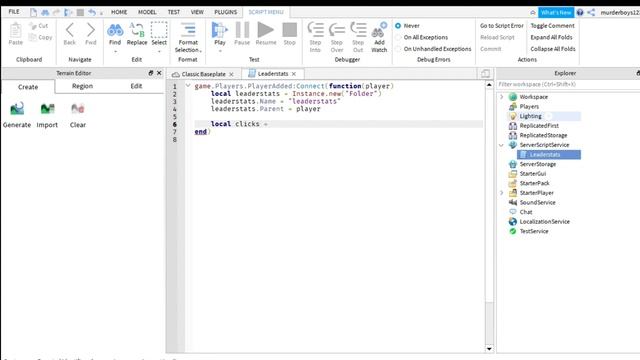Collapse the code fold on line 1
The image size is (640, 360).
coord(188,86)
